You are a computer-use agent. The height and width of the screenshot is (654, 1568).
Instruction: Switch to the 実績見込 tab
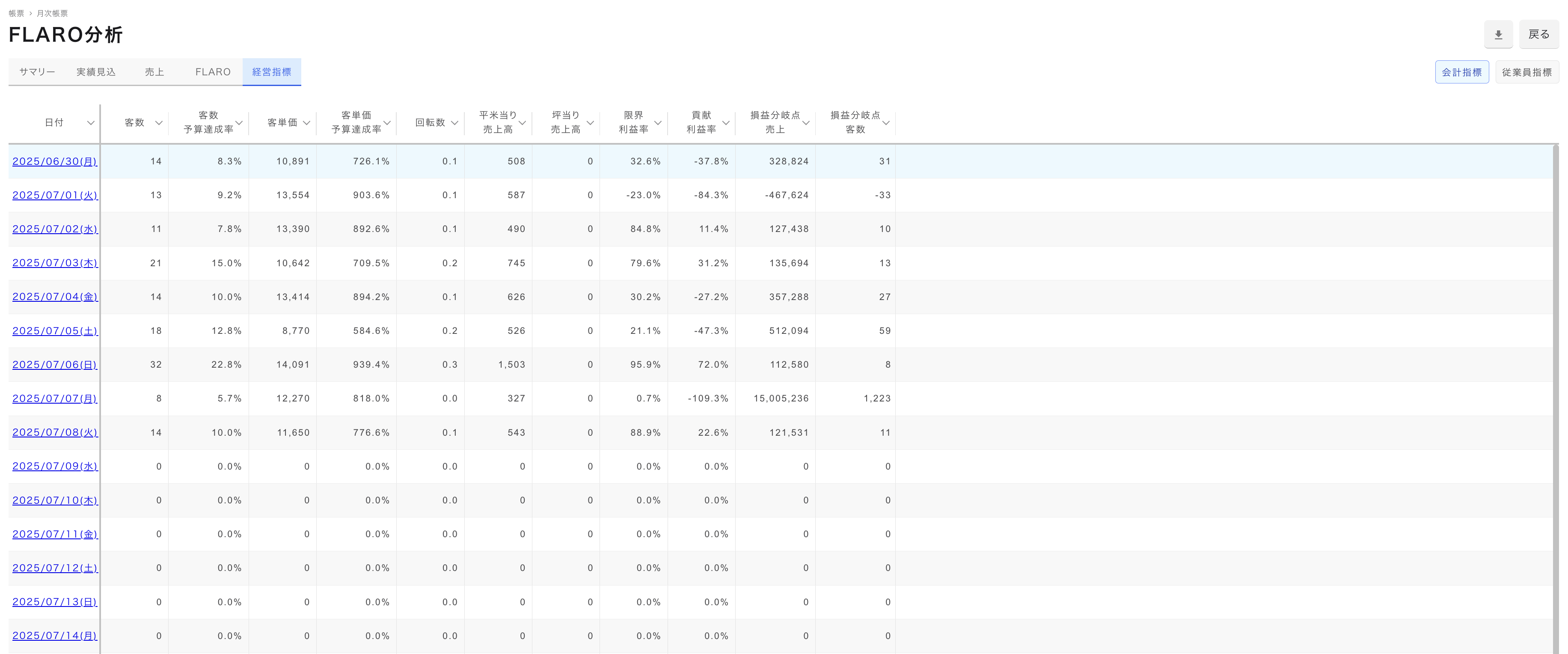(x=96, y=72)
